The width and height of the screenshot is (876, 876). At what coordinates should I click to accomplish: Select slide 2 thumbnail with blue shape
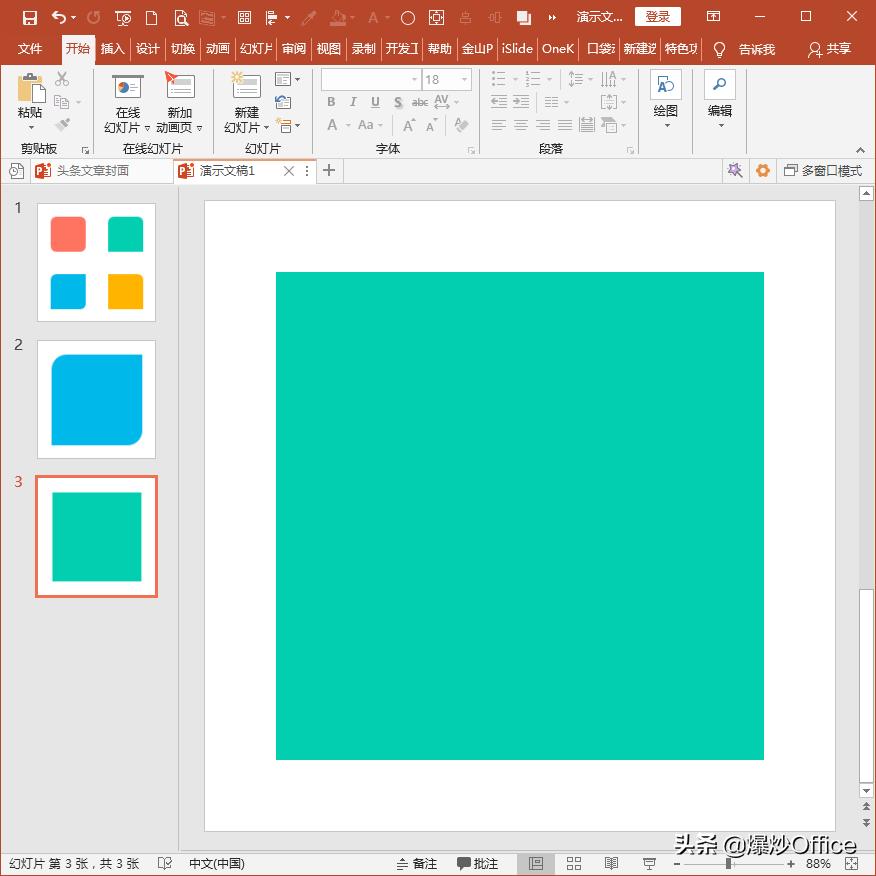96,399
